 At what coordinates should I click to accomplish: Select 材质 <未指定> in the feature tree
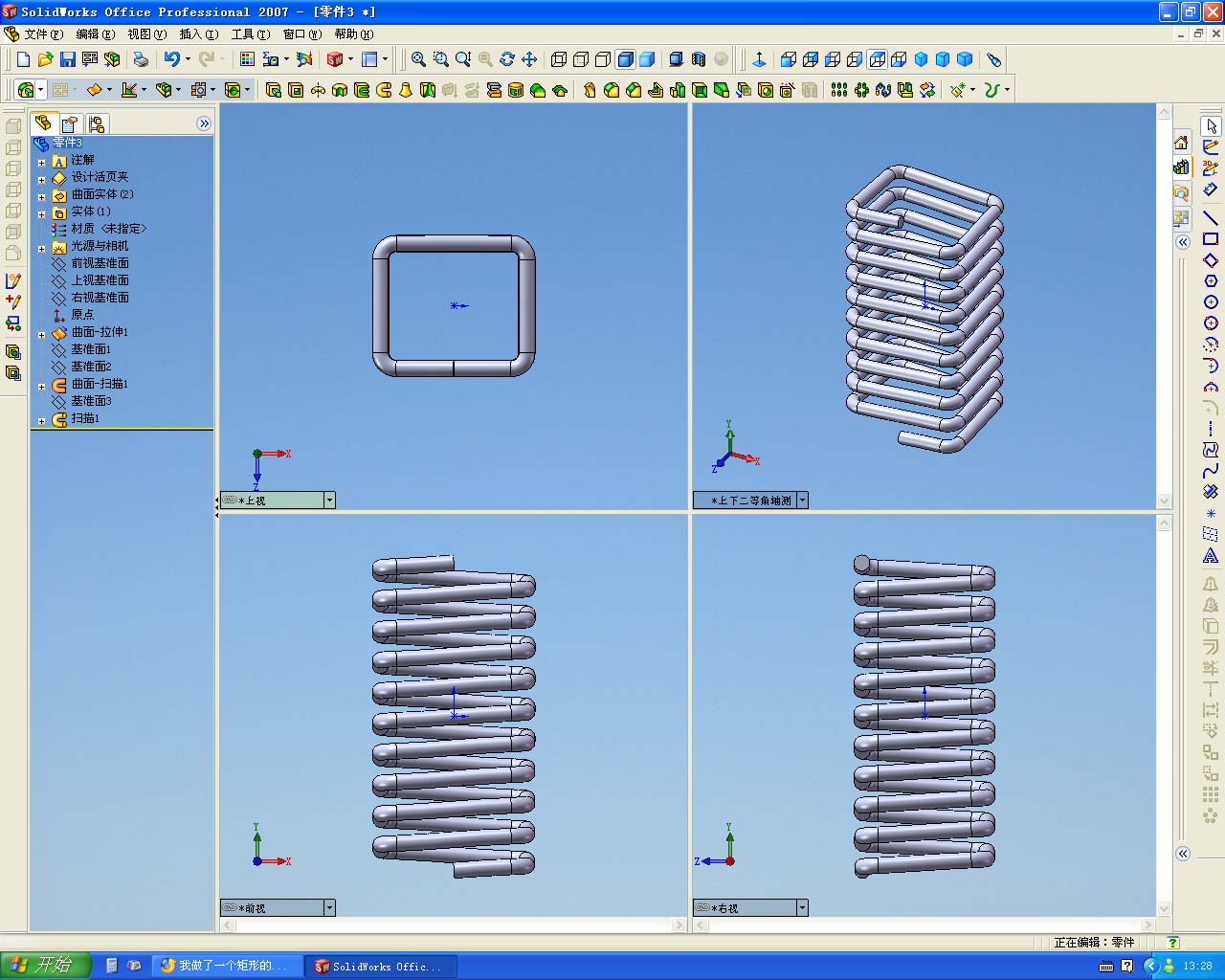pyautogui.click(x=109, y=229)
